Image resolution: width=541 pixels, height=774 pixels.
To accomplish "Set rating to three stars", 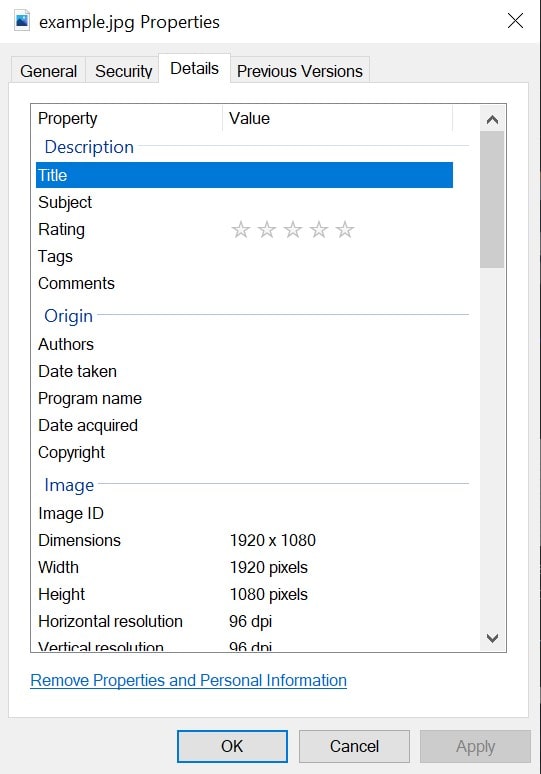I will (293, 230).
